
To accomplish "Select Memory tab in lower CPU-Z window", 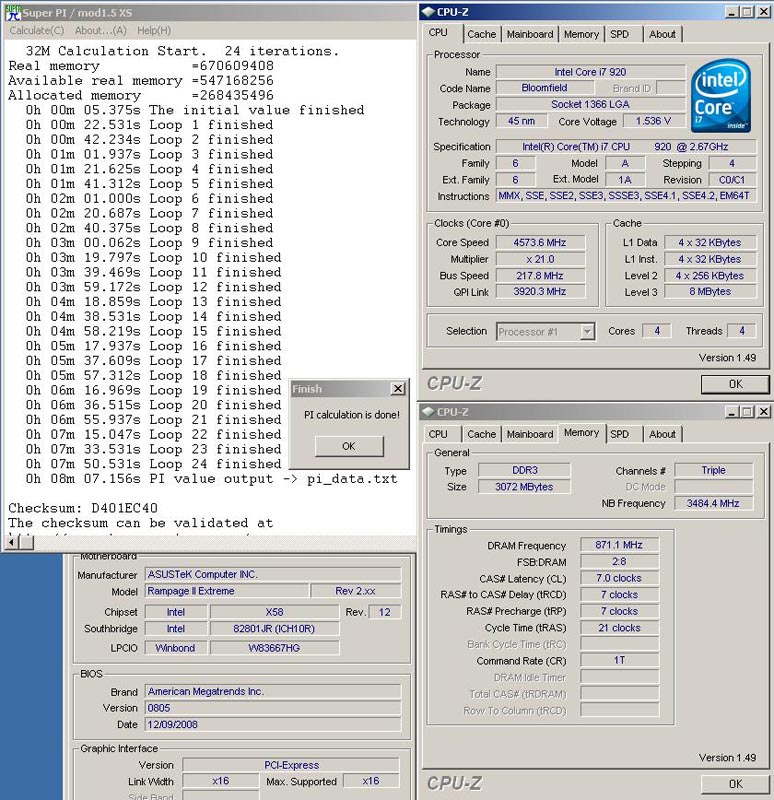I will [x=581, y=433].
